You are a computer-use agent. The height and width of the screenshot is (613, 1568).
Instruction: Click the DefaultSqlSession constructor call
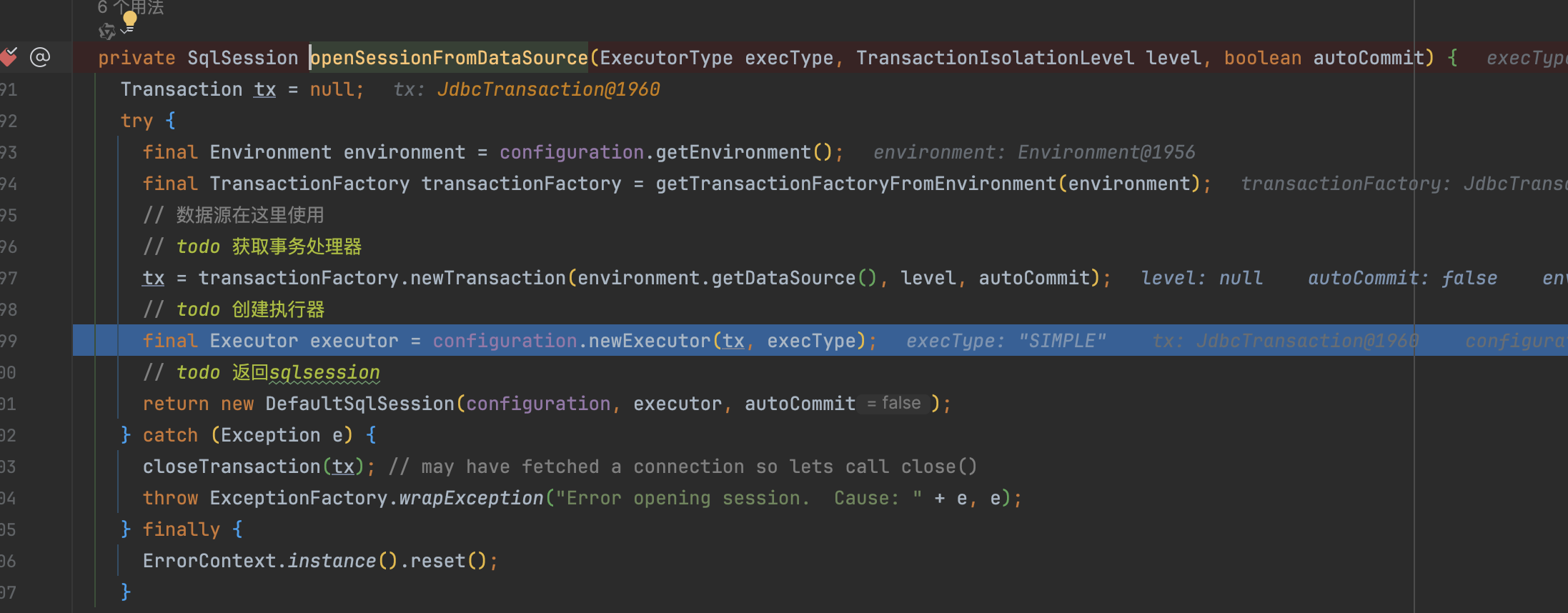(359, 404)
